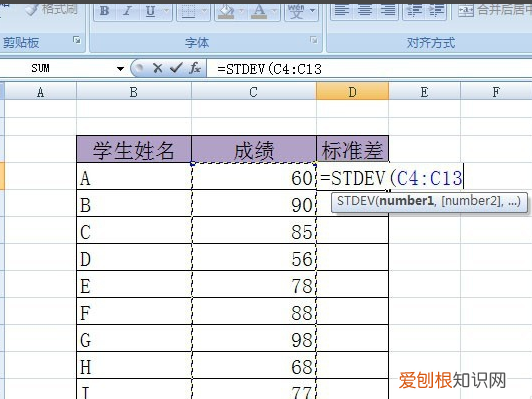Screen dimensions: 532x399
Task: Click student name cell B
Action: 134,203
